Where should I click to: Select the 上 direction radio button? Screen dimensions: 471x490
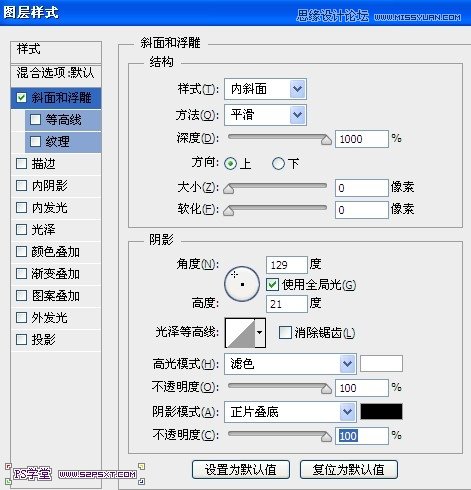(x=230, y=164)
